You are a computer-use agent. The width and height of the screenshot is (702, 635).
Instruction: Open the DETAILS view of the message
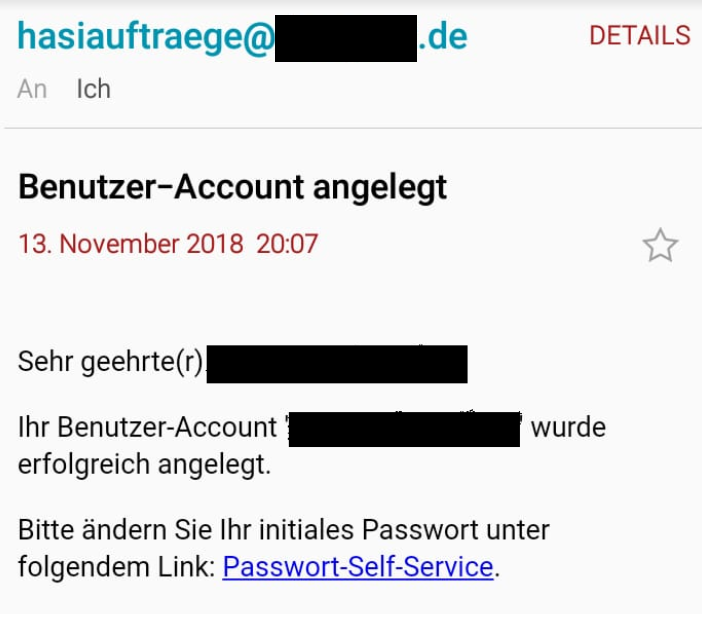click(639, 36)
